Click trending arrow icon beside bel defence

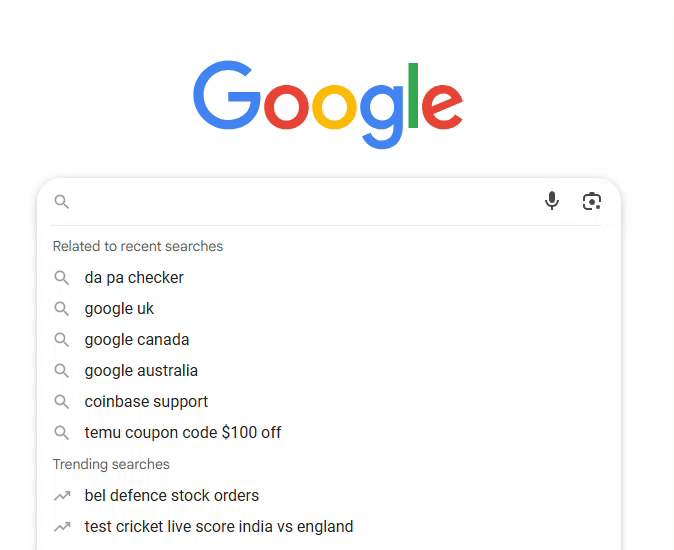[x=62, y=496]
